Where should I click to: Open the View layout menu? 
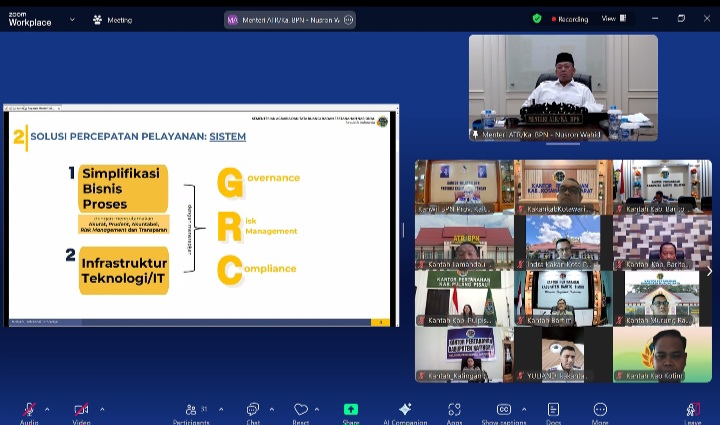614,19
